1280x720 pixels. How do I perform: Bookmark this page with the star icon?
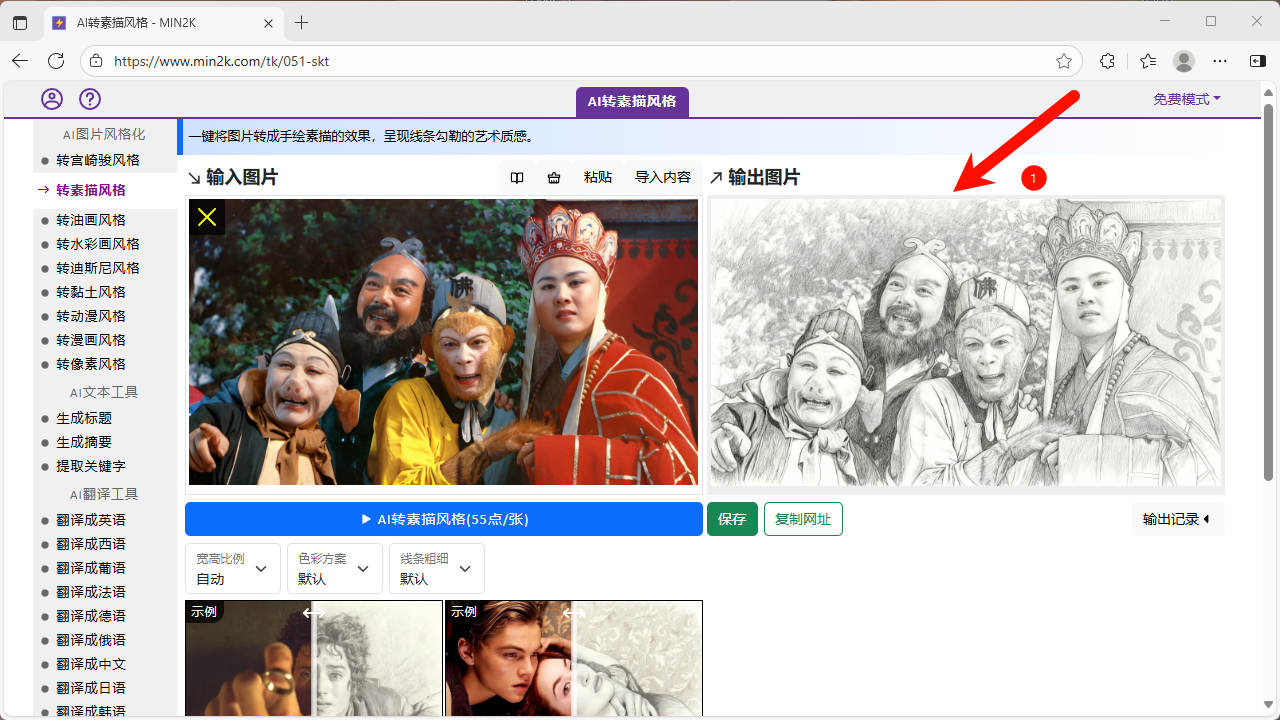coord(1064,61)
